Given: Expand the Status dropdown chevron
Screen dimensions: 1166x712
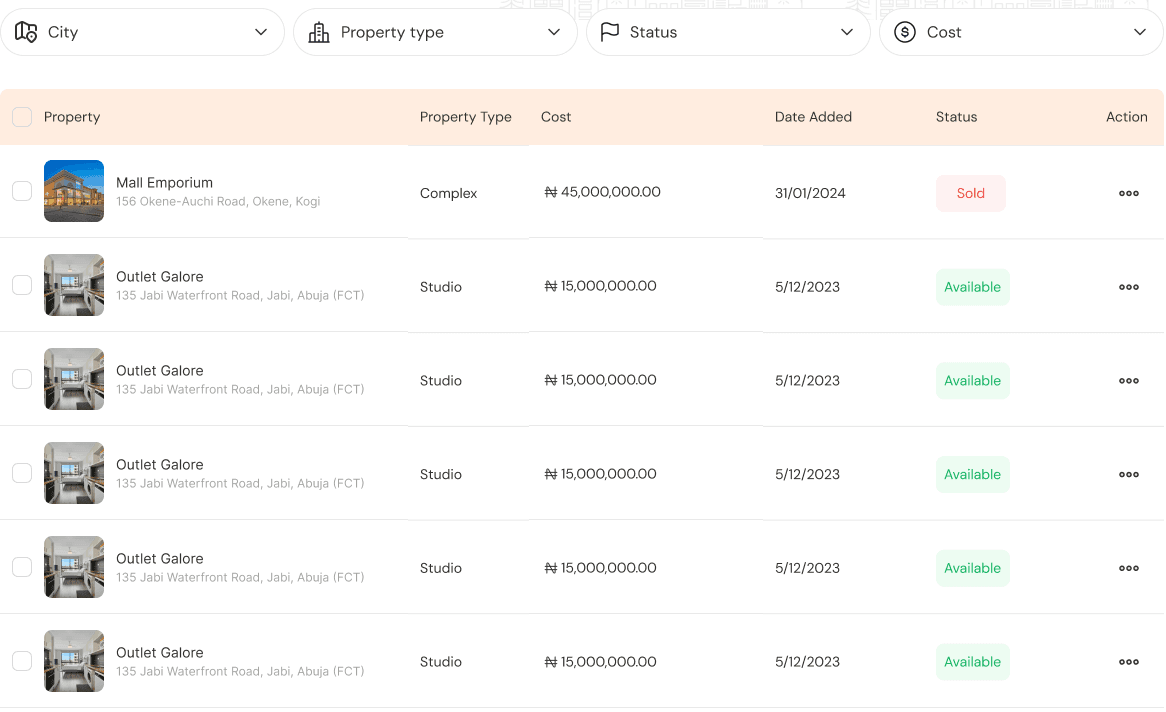Looking at the screenshot, I should click(x=847, y=32).
